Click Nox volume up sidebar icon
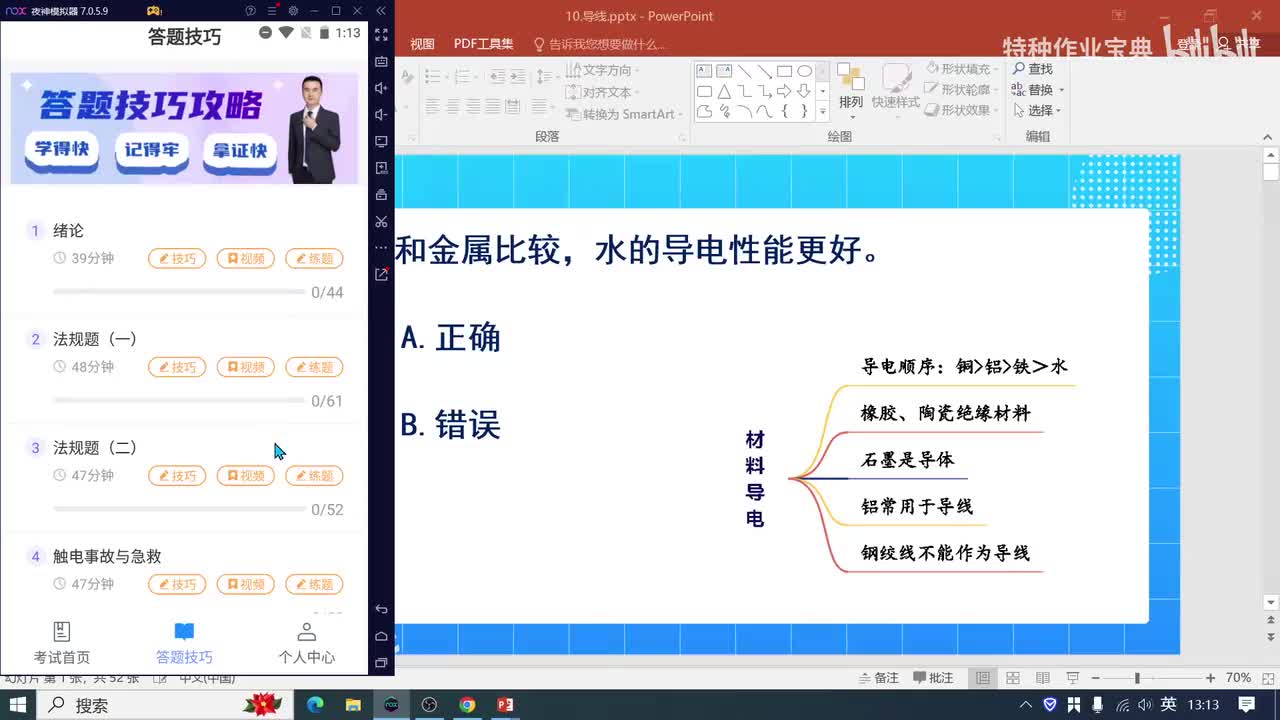The height and width of the screenshot is (720, 1280). pos(381,88)
